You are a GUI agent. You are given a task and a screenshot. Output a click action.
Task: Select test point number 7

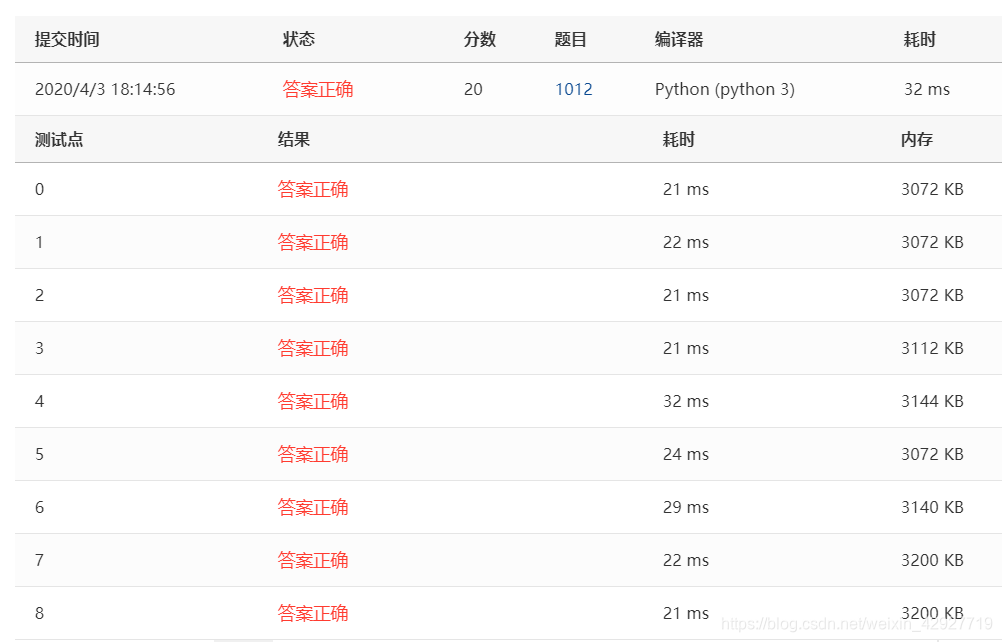[40, 560]
